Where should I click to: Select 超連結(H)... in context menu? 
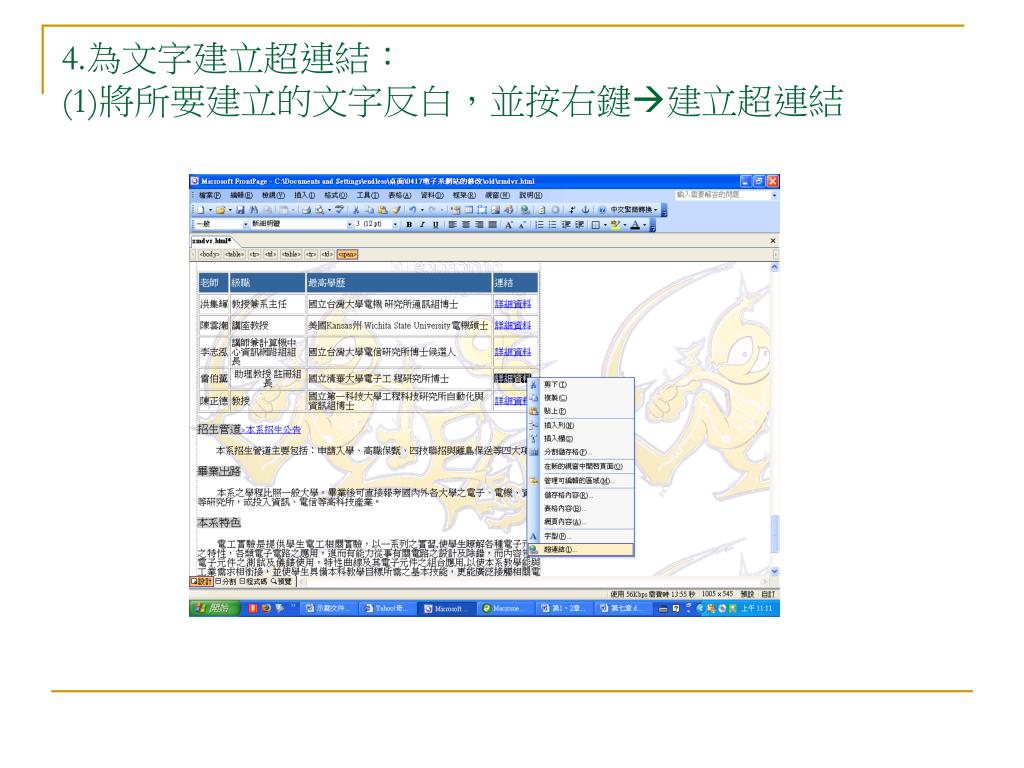(581, 550)
